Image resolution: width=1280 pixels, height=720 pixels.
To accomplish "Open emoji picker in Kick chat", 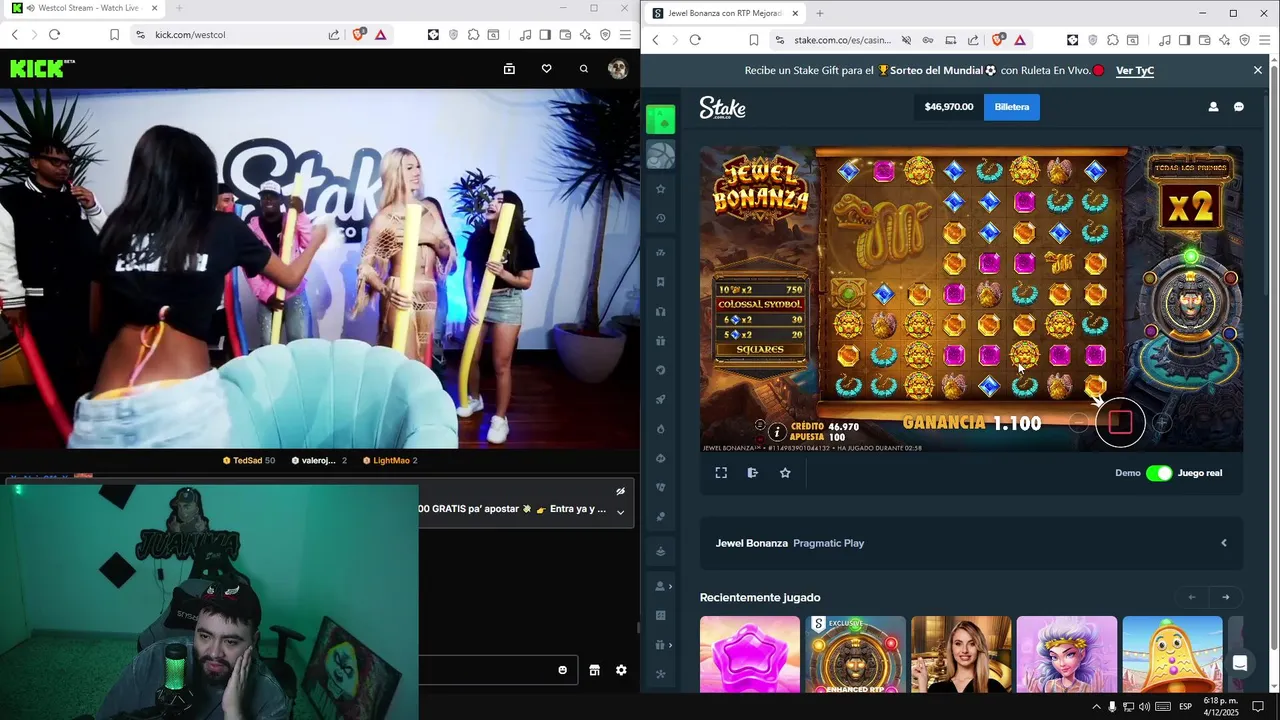I will (x=562, y=670).
